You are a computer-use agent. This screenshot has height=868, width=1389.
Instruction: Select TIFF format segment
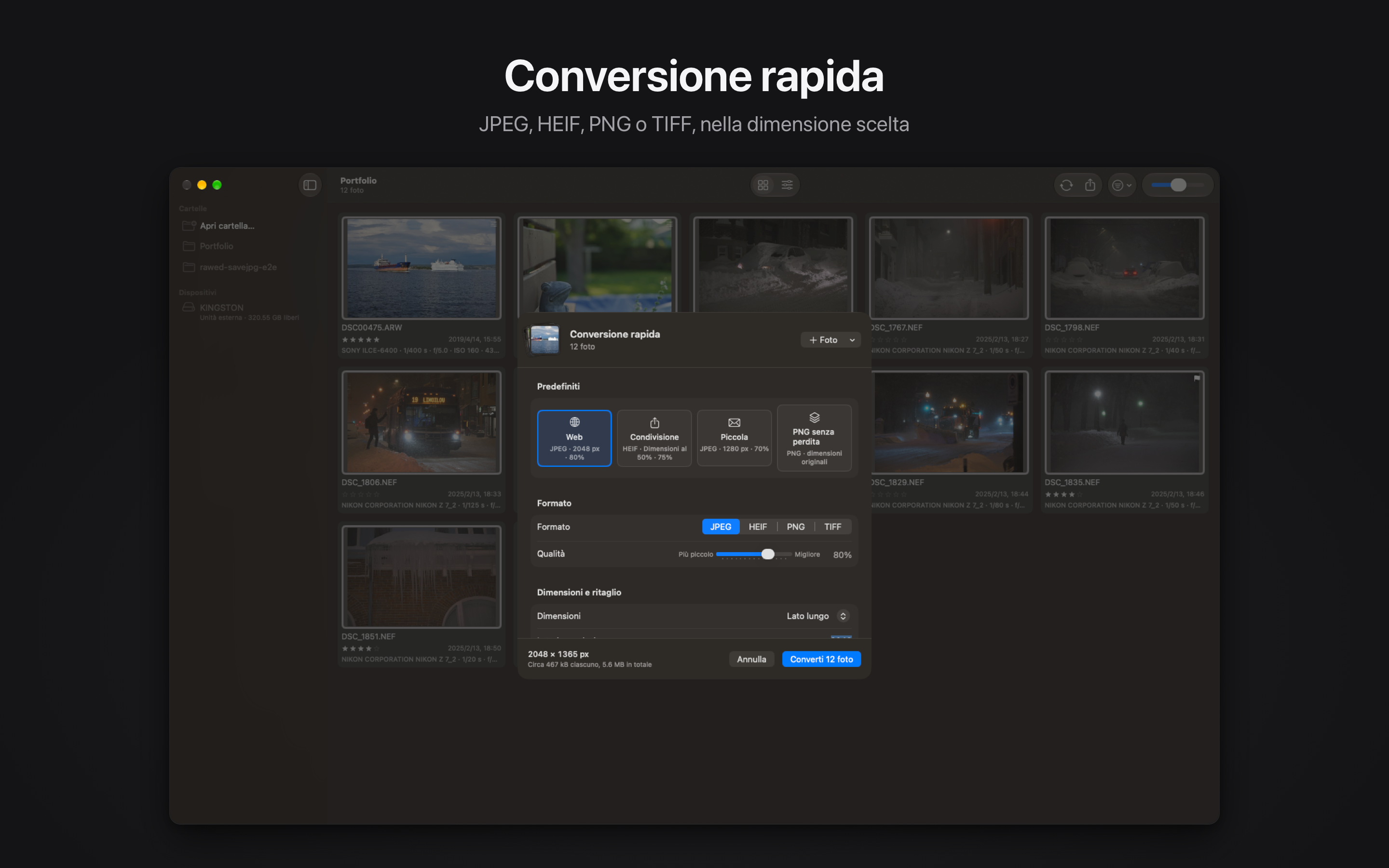832,527
